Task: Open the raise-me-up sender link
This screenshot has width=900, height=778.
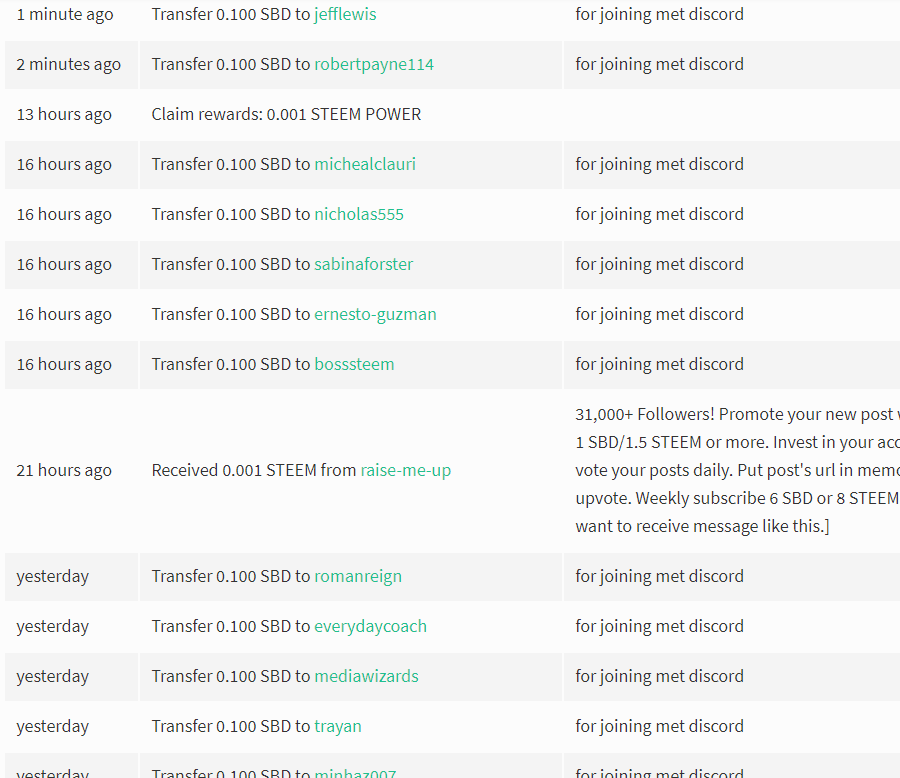Action: click(405, 470)
